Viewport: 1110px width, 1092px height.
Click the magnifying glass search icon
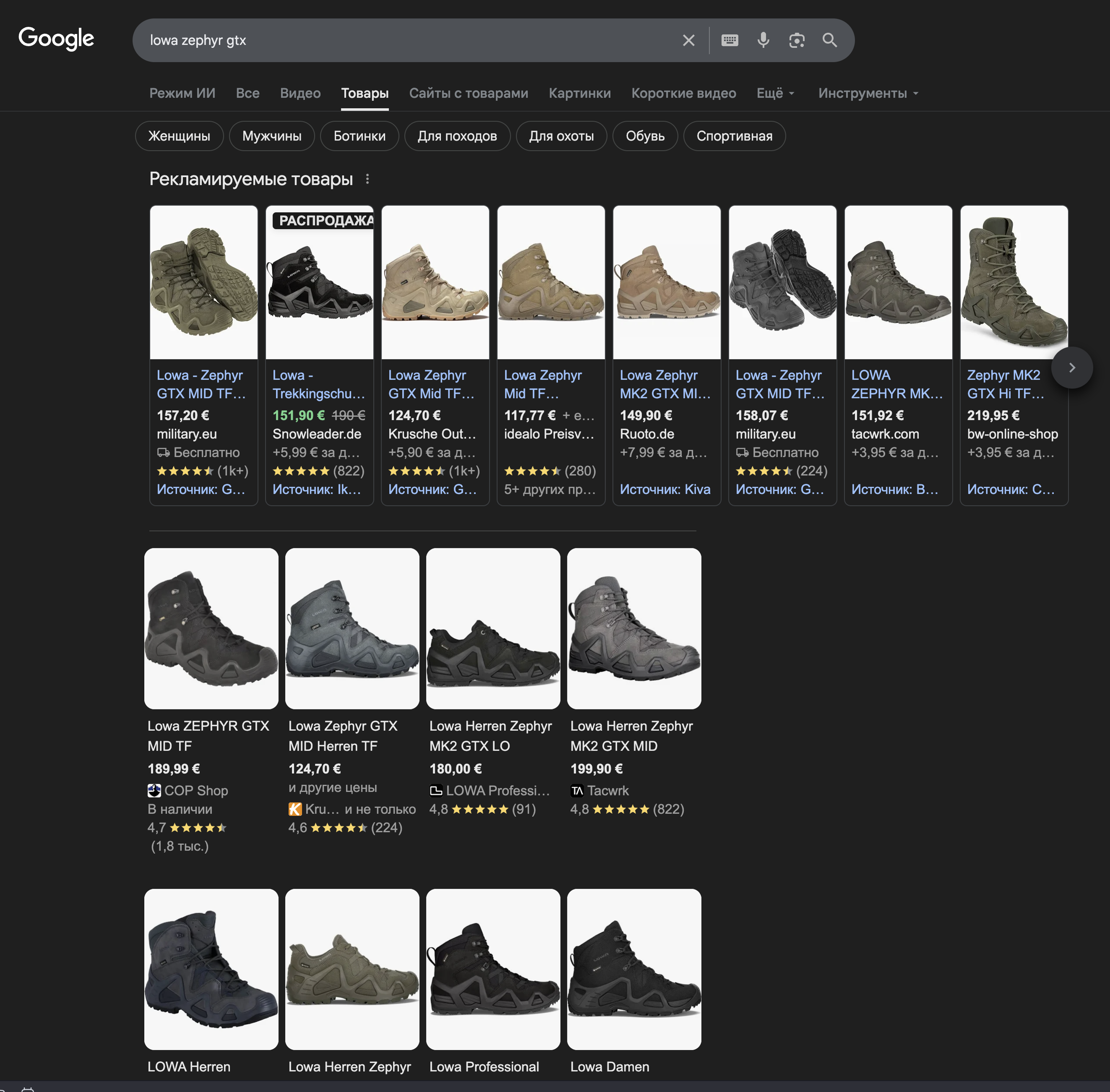coord(829,40)
